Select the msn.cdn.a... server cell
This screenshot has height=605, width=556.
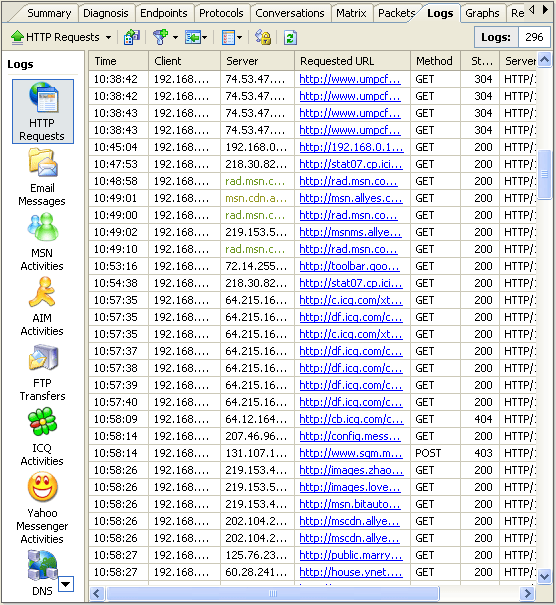click(256, 198)
